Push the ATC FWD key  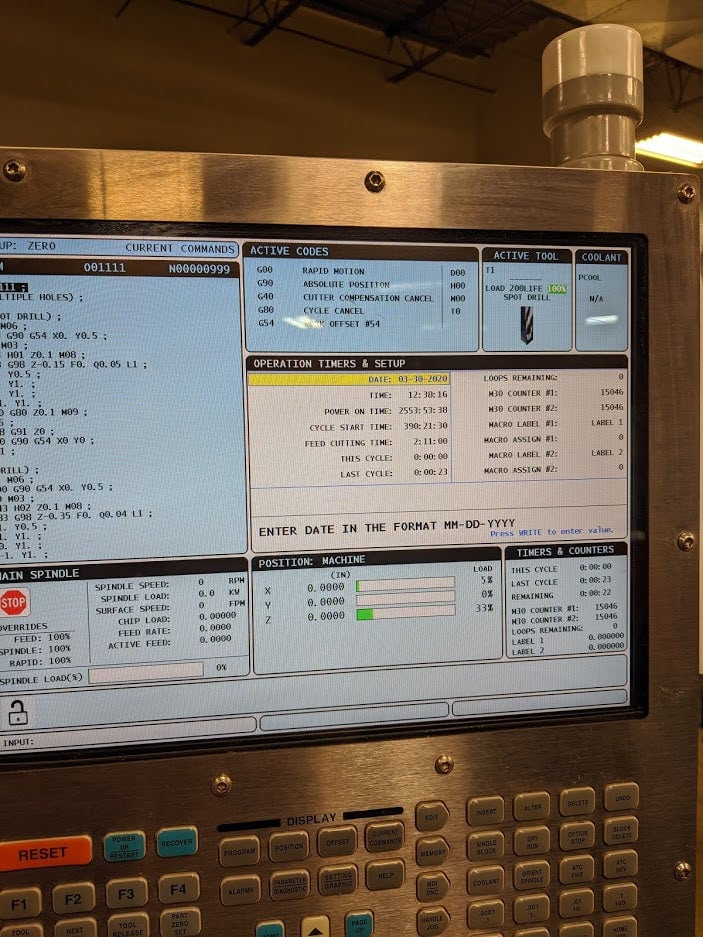[577, 870]
